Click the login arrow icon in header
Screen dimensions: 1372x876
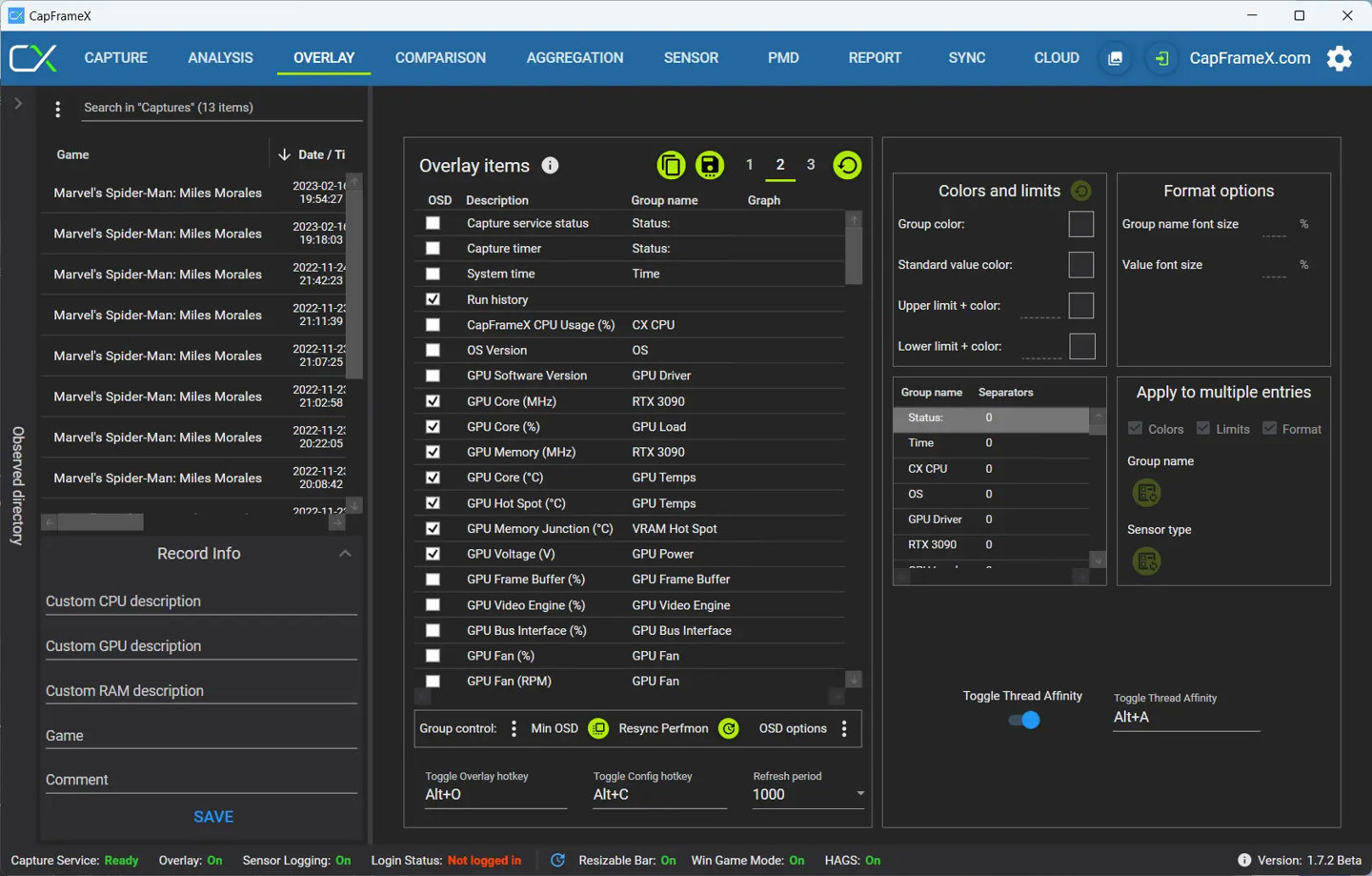click(1161, 58)
